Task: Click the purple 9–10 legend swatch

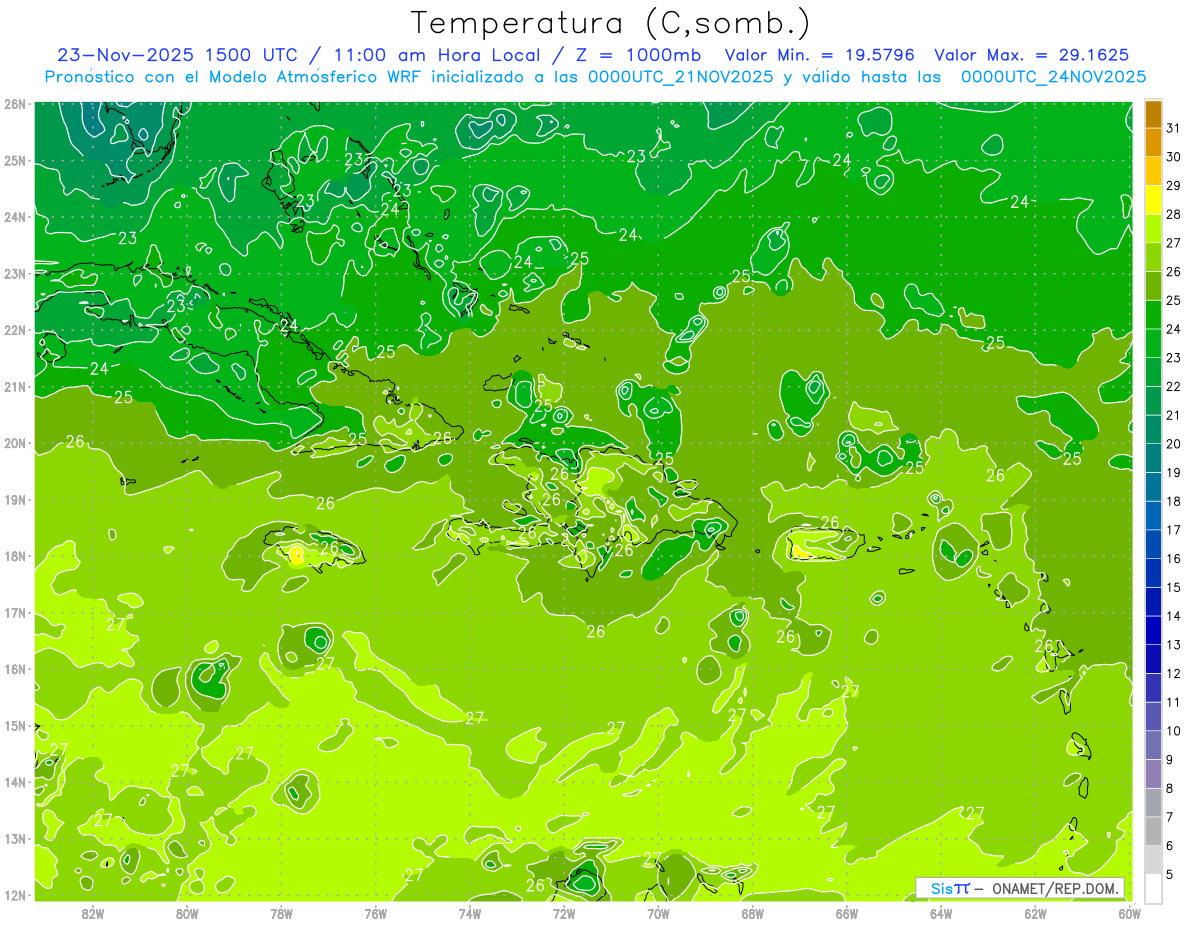Action: coord(1153,745)
